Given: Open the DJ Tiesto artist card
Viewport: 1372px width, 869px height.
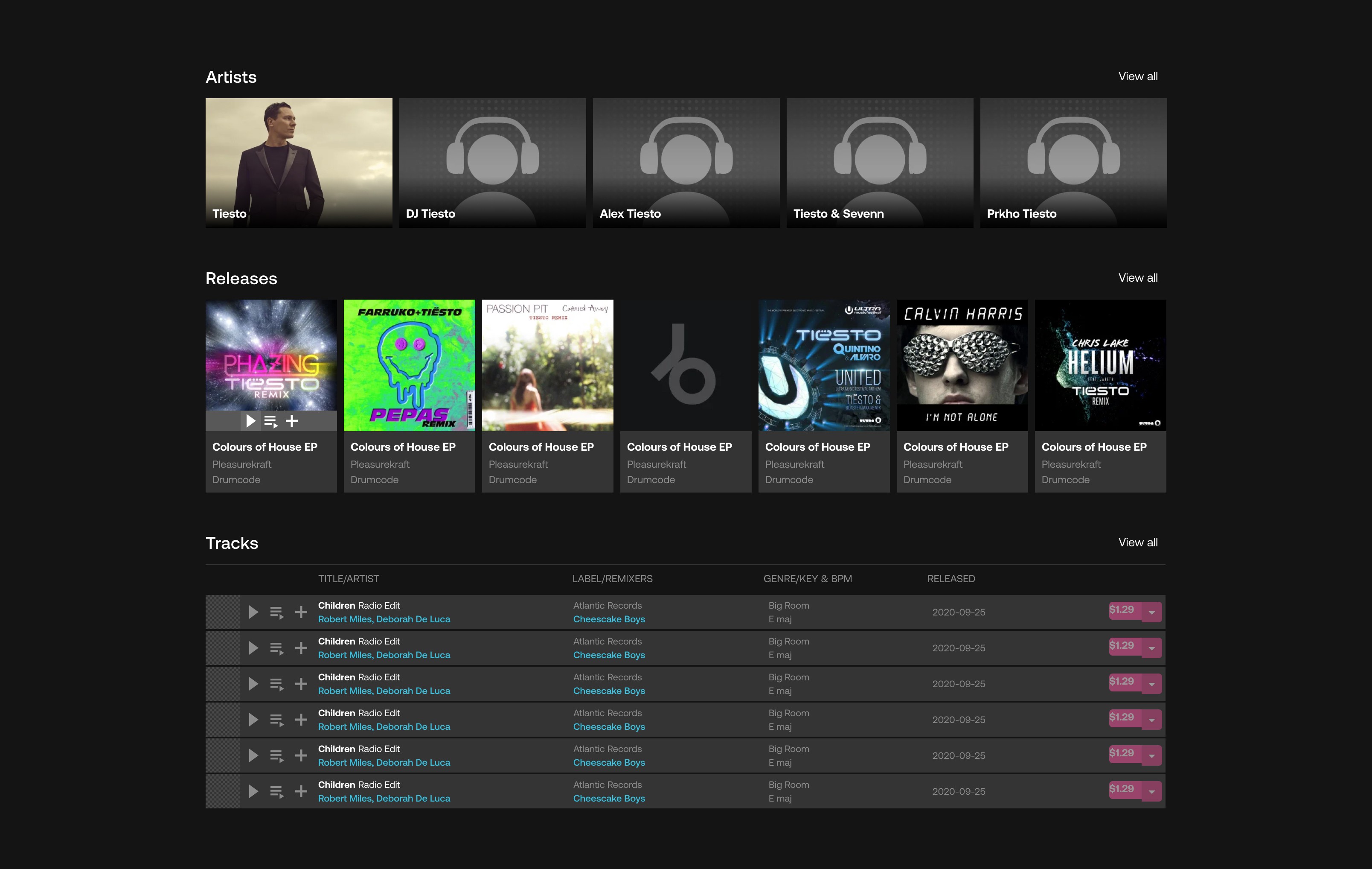Looking at the screenshot, I should click(x=493, y=163).
